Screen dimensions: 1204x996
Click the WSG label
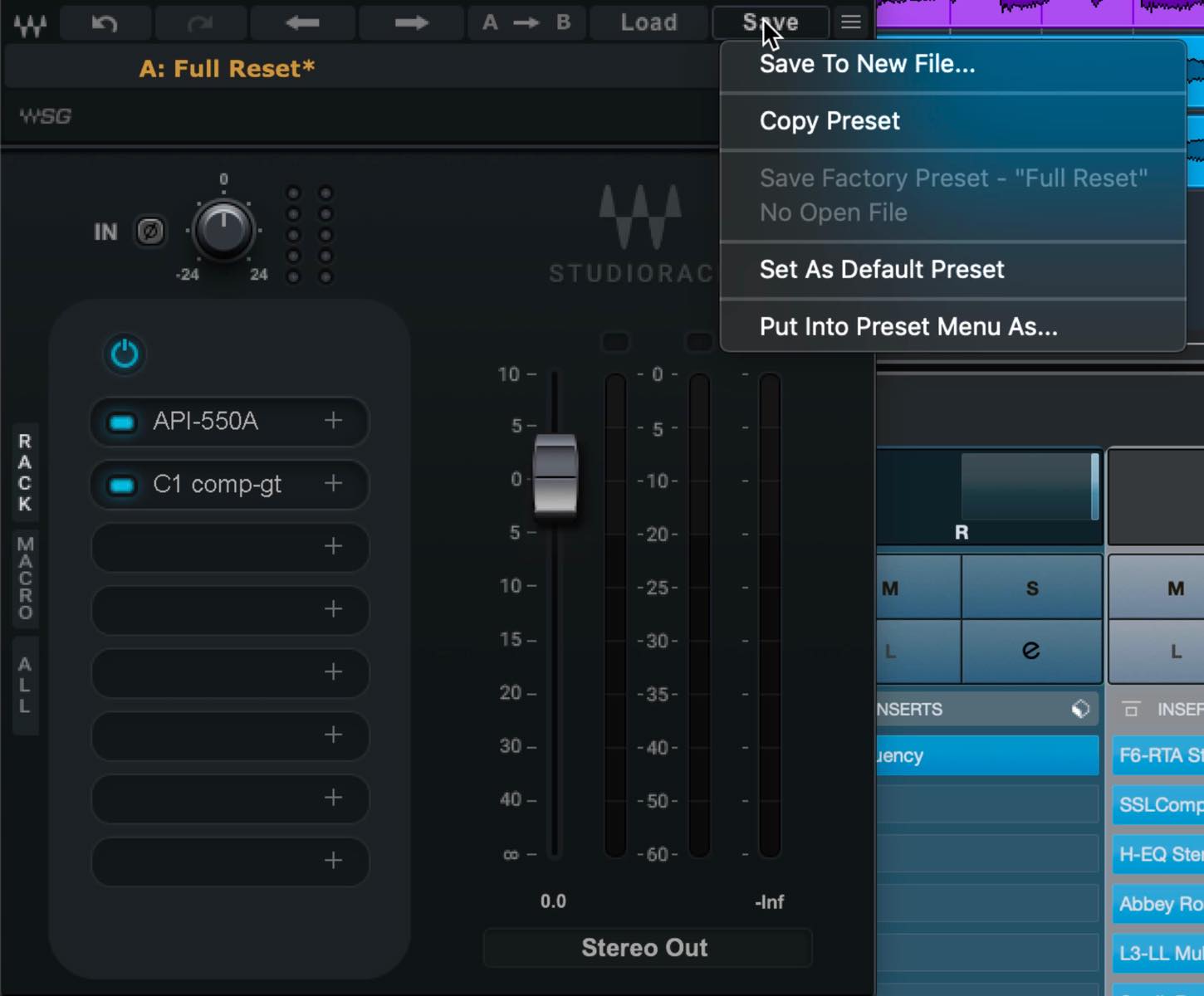46,116
